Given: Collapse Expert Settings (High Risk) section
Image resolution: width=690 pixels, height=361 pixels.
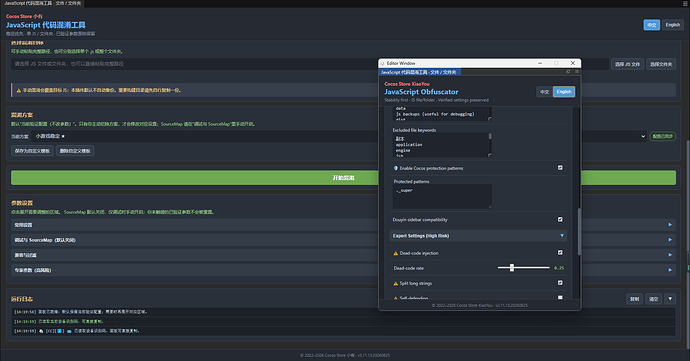Looking at the screenshot, I should [478, 236].
